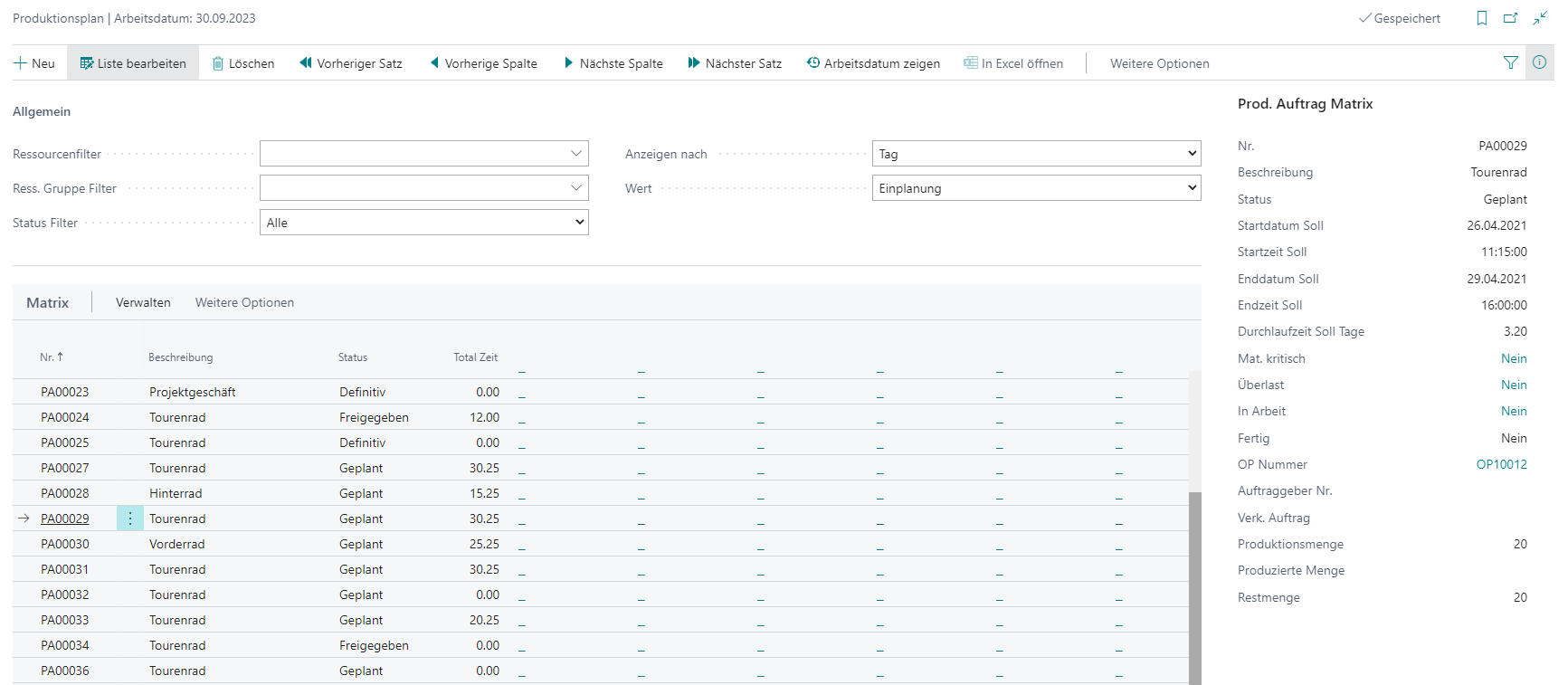Click the Neu plus icon
The width and height of the screenshot is (1568, 685).
point(20,63)
